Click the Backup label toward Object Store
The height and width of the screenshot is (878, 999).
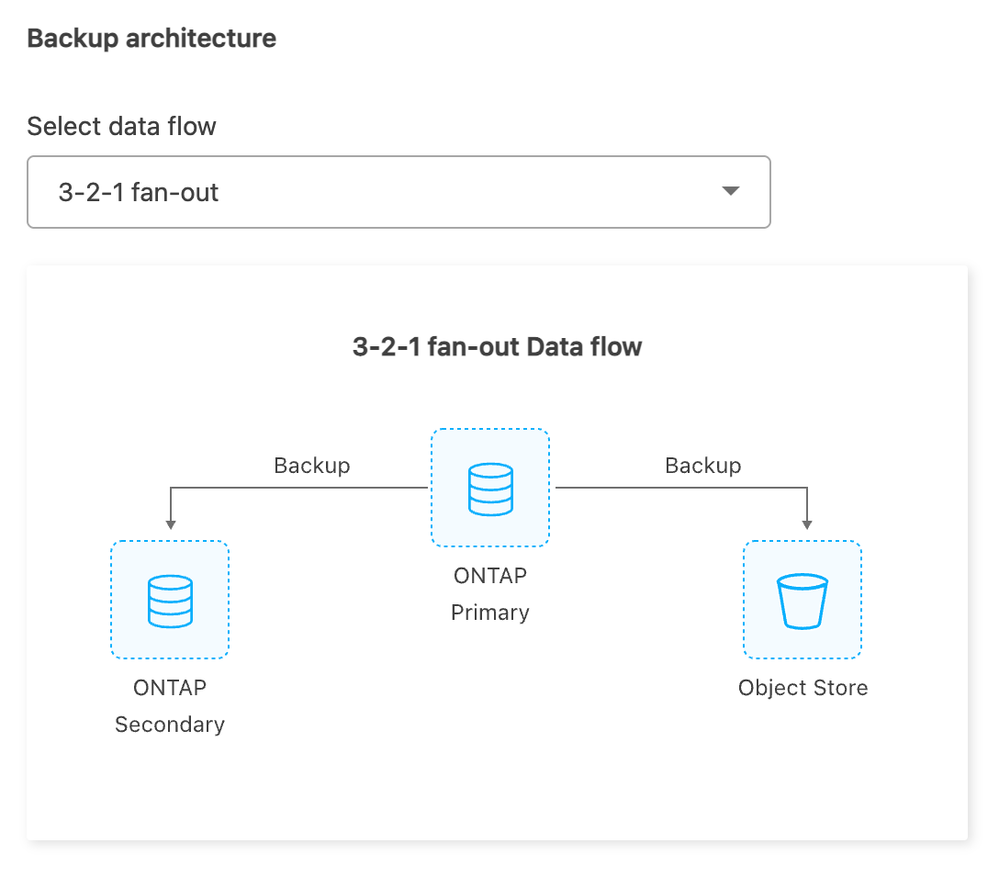click(703, 466)
